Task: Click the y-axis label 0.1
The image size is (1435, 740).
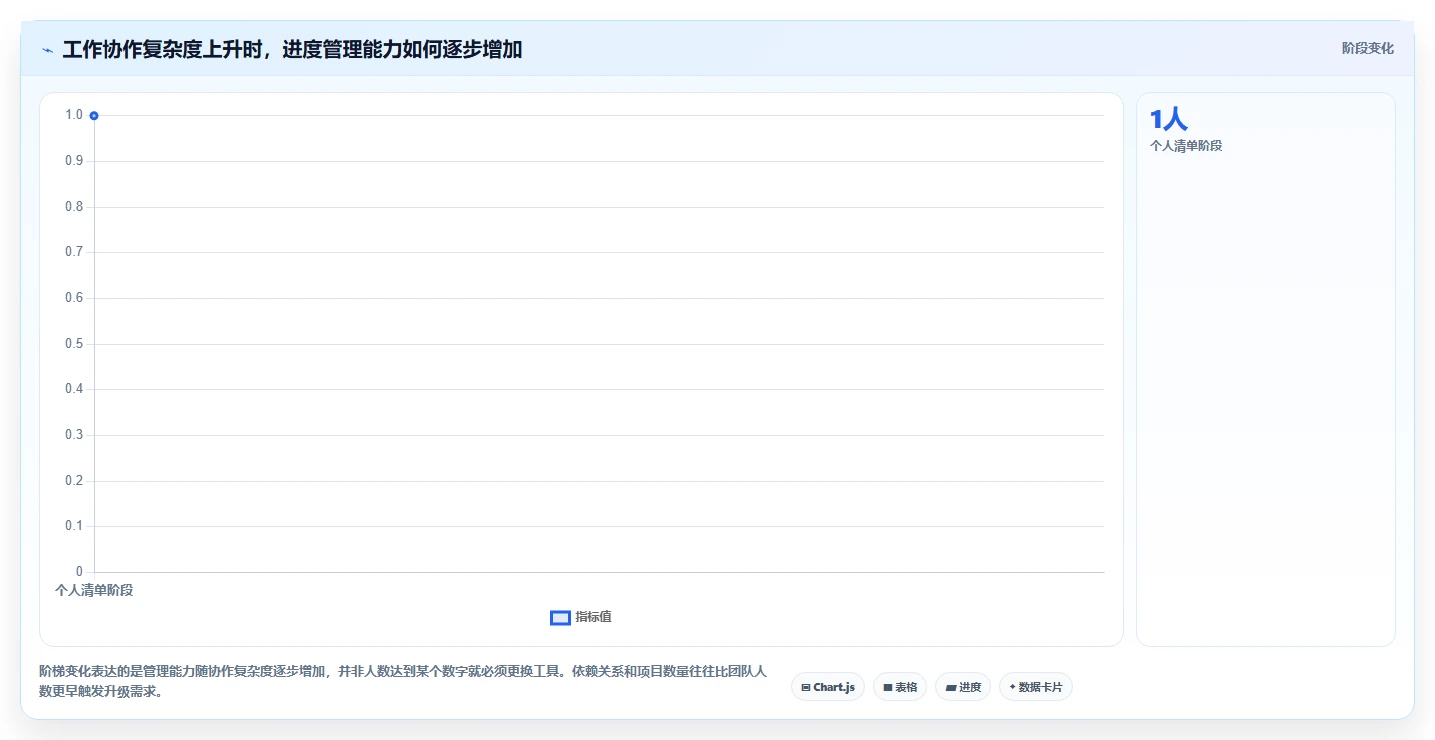Action: (74, 526)
